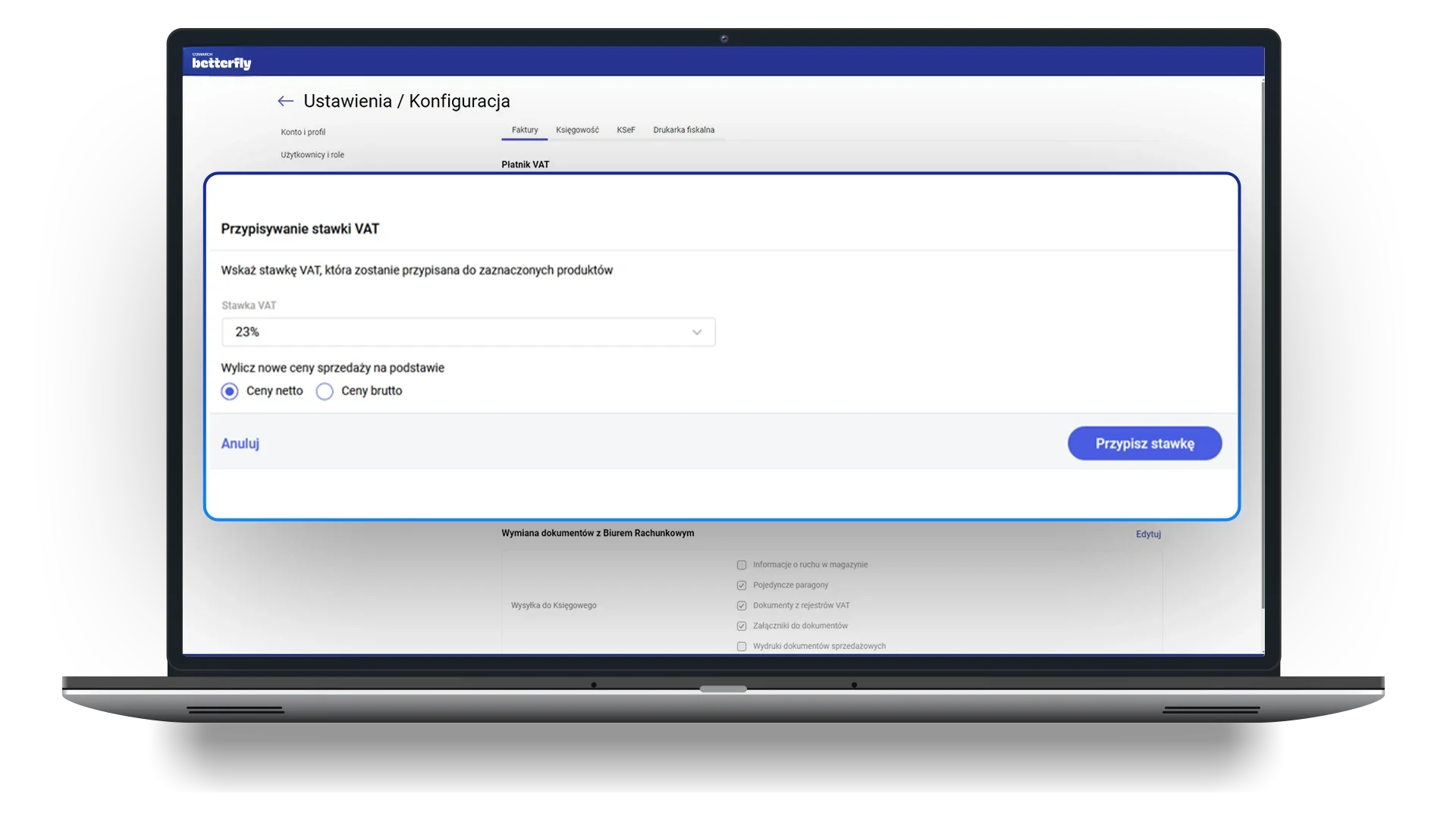Click the betterfly logo
1456x819 pixels.
(x=221, y=62)
